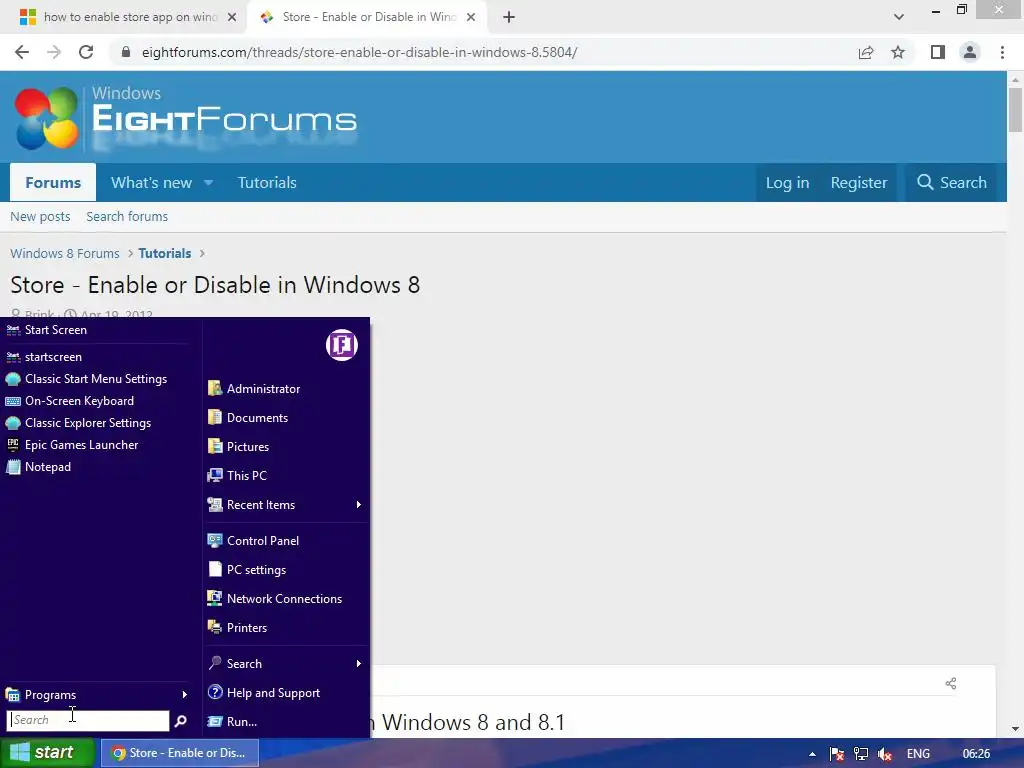Click the Run... icon

[x=215, y=722]
